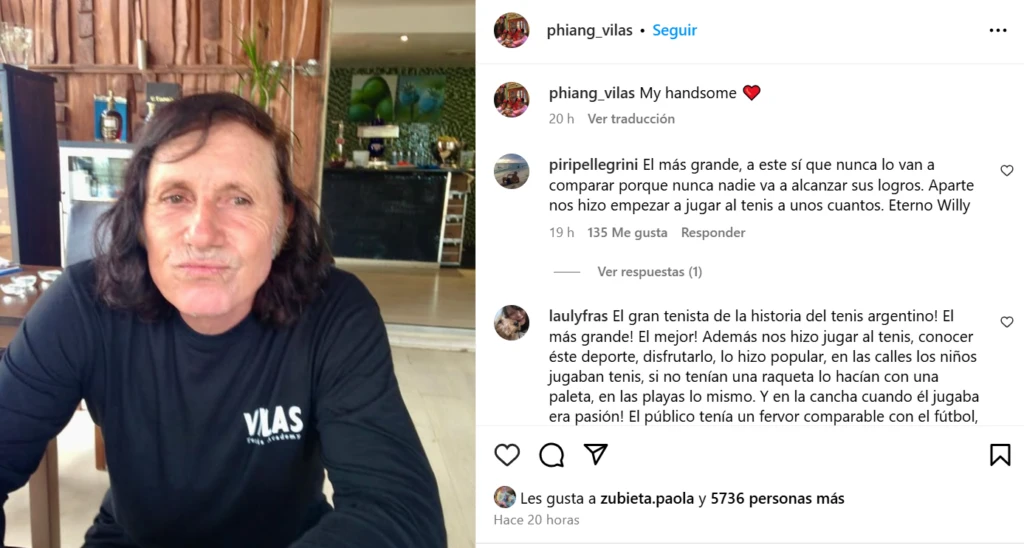Expand Ver respuestas (1) replies
The height and width of the screenshot is (548, 1024).
click(650, 272)
